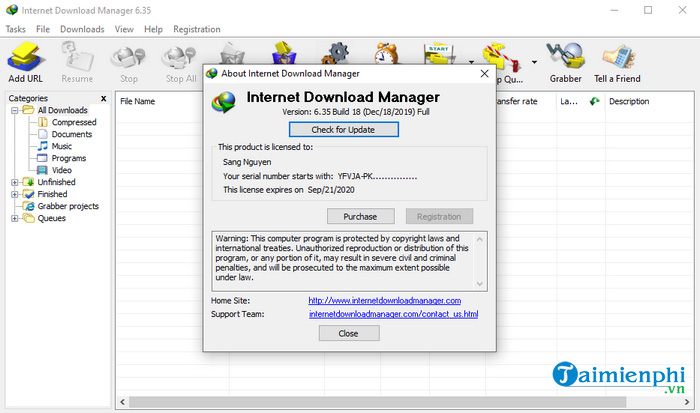Screen dimensions: 700x413
Task: Click the license expiry 'Sep/21/2020' text
Action: point(331,190)
